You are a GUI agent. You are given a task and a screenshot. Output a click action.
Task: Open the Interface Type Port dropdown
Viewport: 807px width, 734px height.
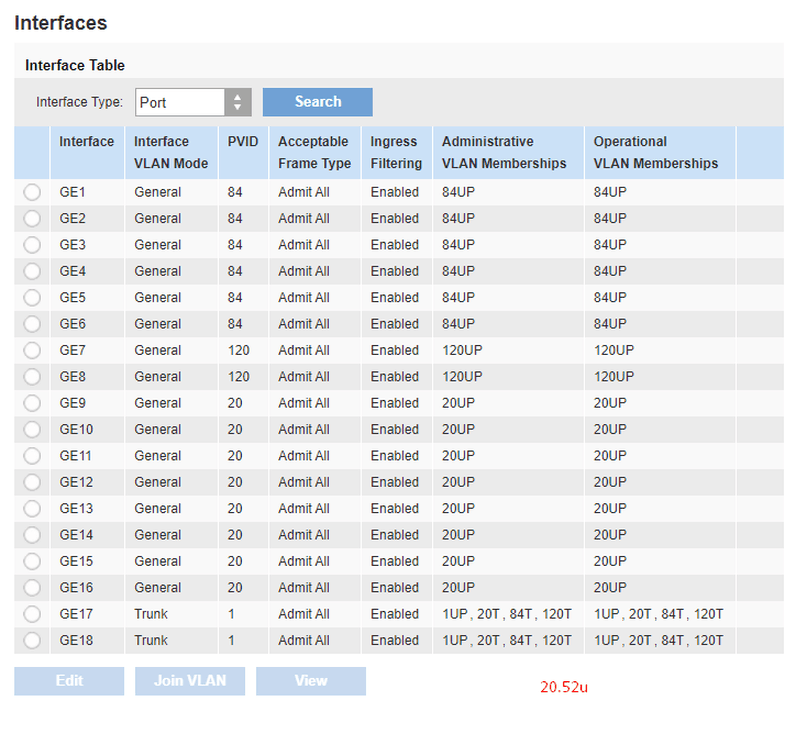point(193,102)
